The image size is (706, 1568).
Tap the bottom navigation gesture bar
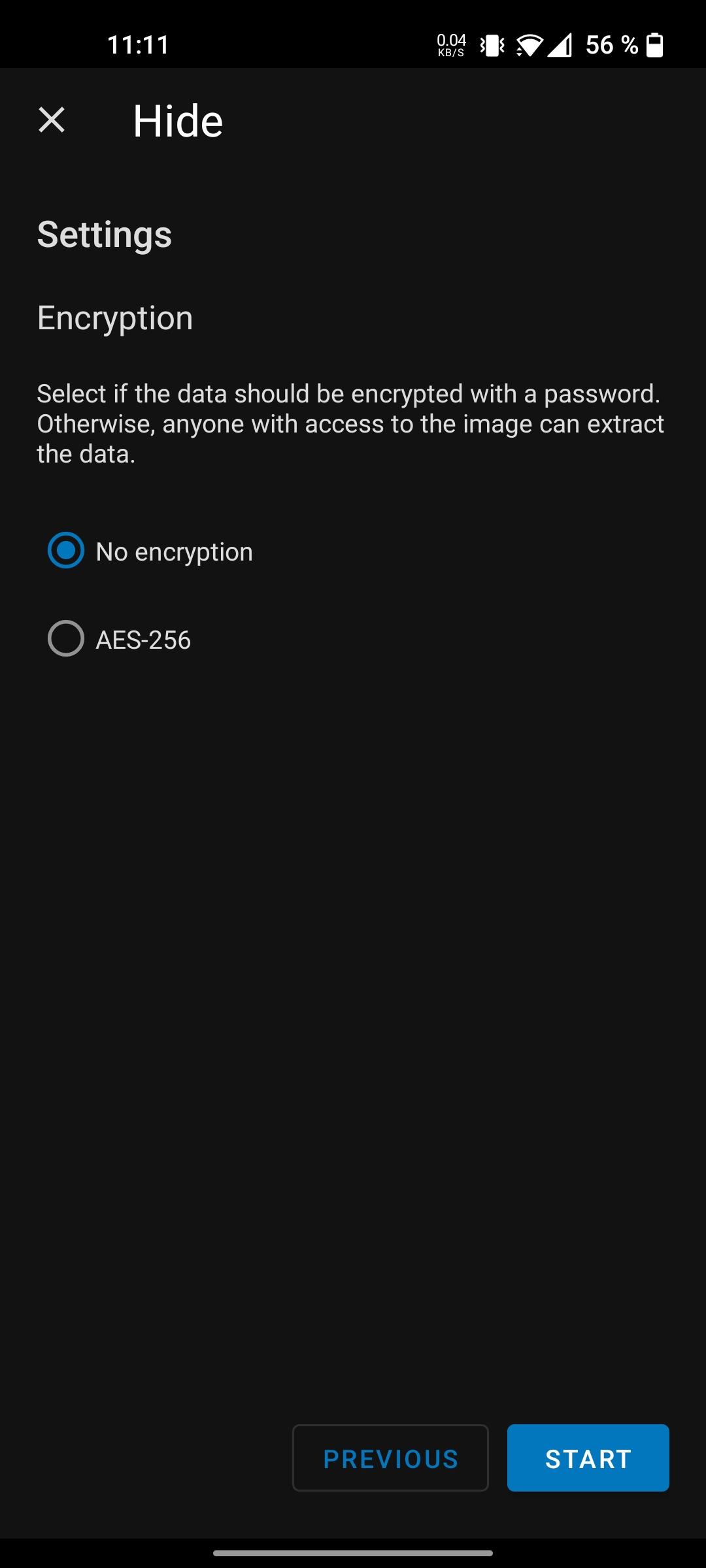coord(353,1553)
